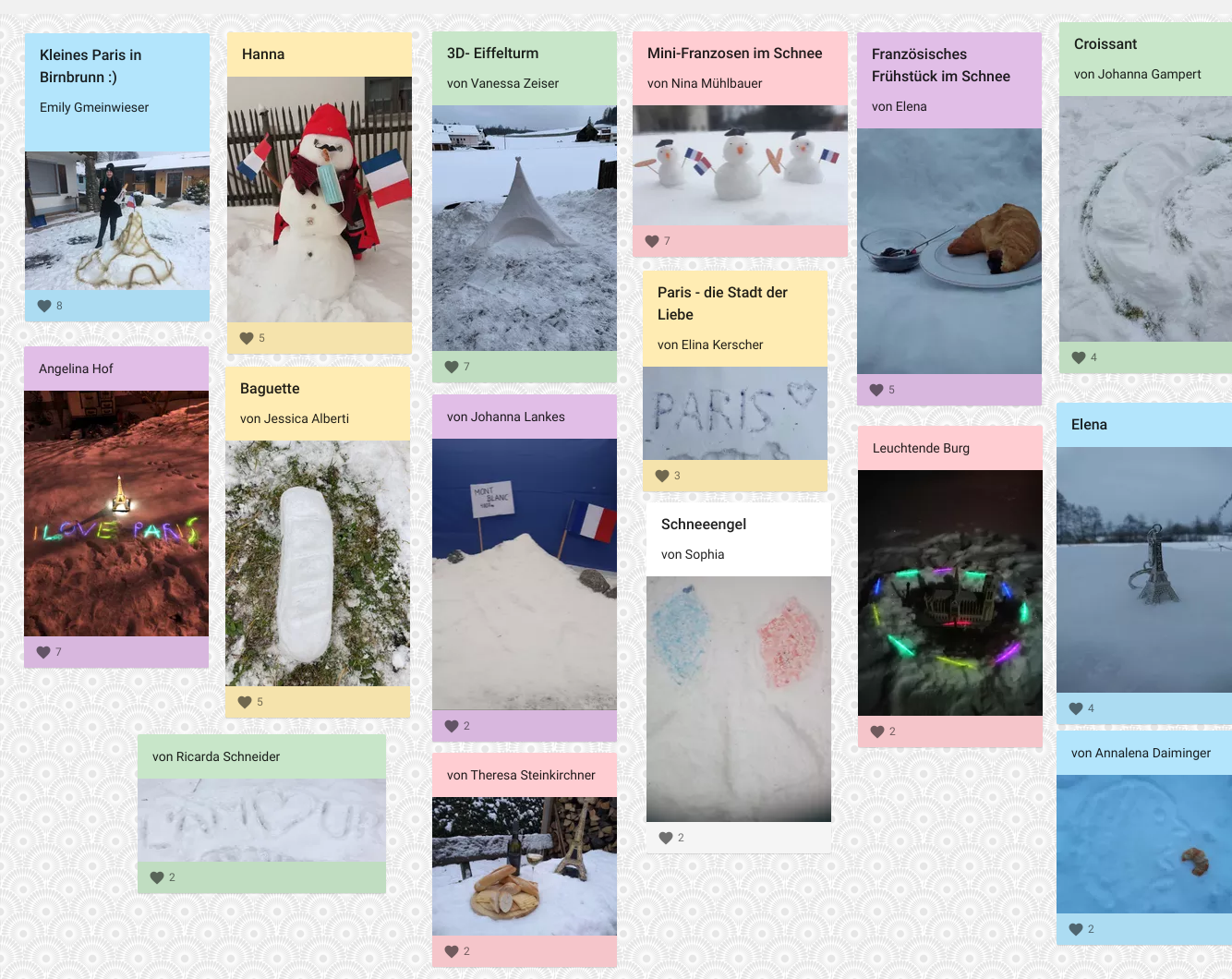
Task: Tap heart on Baguette by Jessica Alberti
Action: (245, 702)
